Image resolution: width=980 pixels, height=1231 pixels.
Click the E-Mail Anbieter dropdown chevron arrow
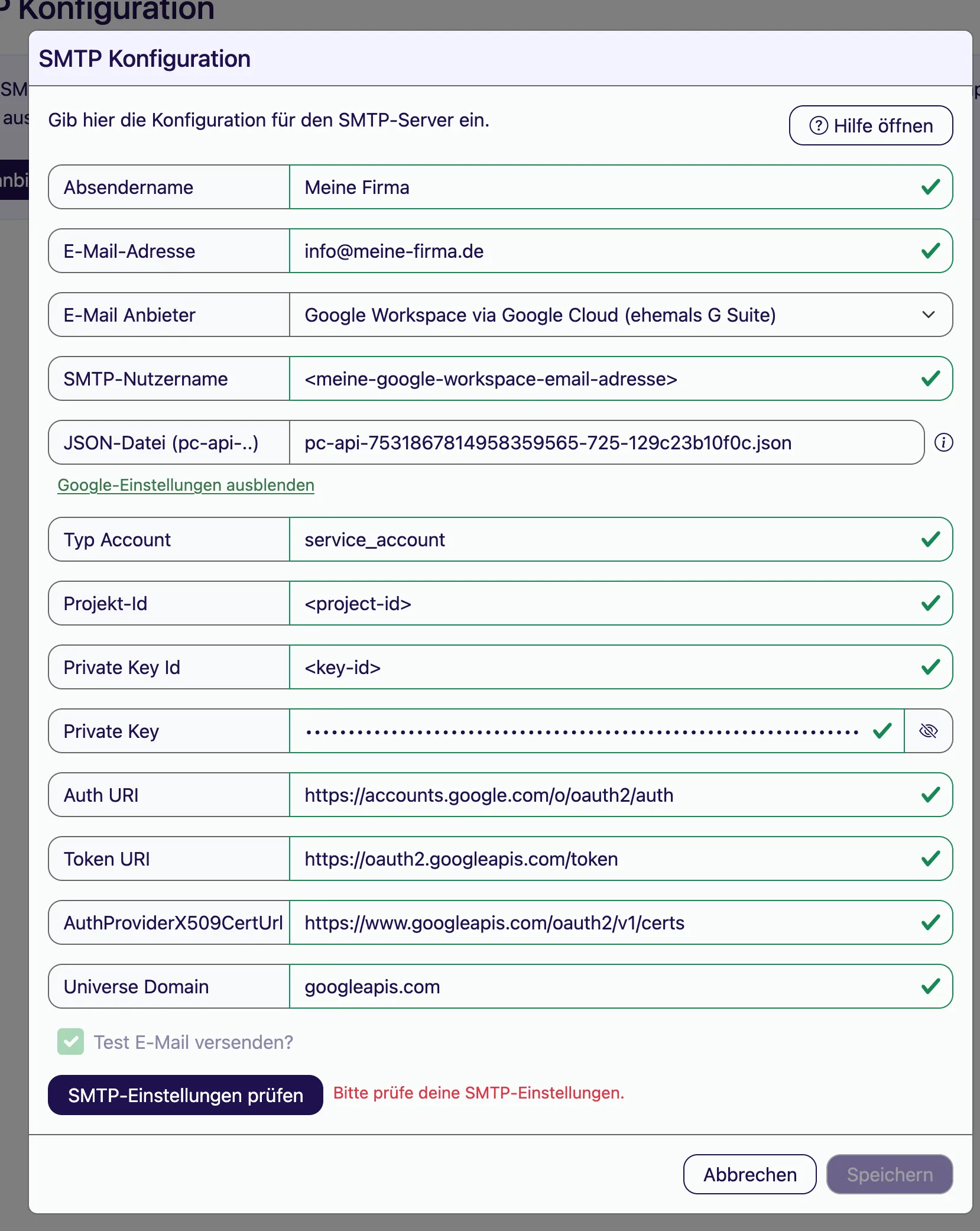point(928,315)
